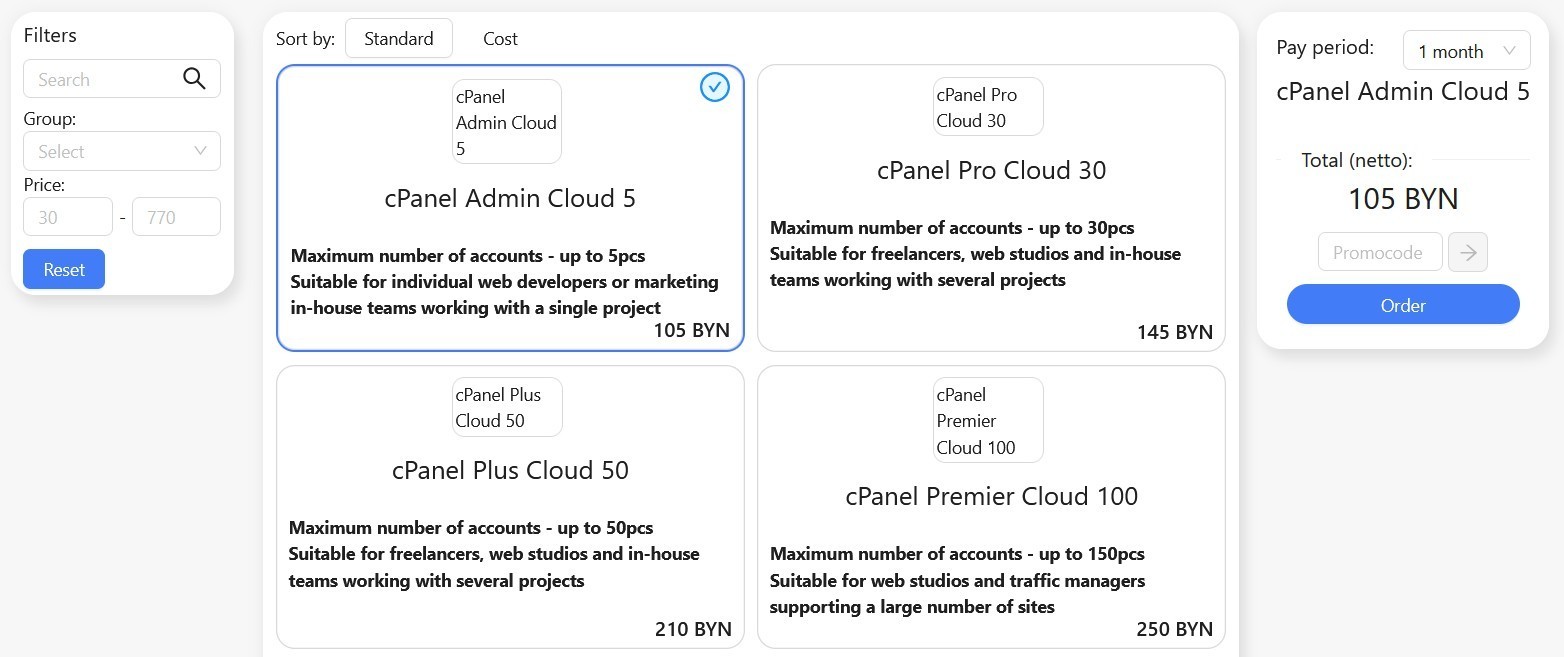The height and width of the screenshot is (657, 1564).
Task: Sort plans by Standard
Action: (399, 39)
